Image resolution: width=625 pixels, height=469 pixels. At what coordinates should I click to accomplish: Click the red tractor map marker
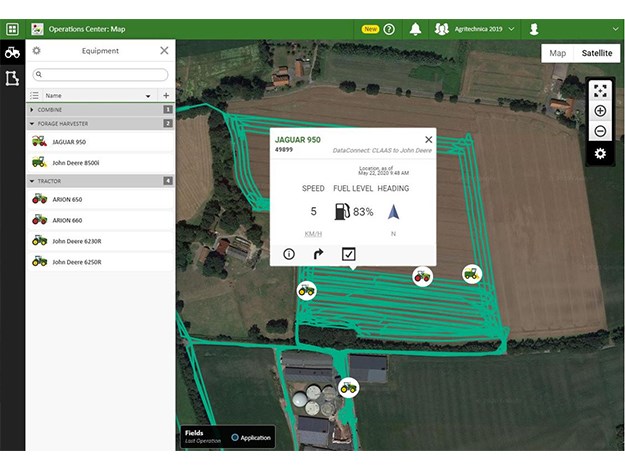423,276
